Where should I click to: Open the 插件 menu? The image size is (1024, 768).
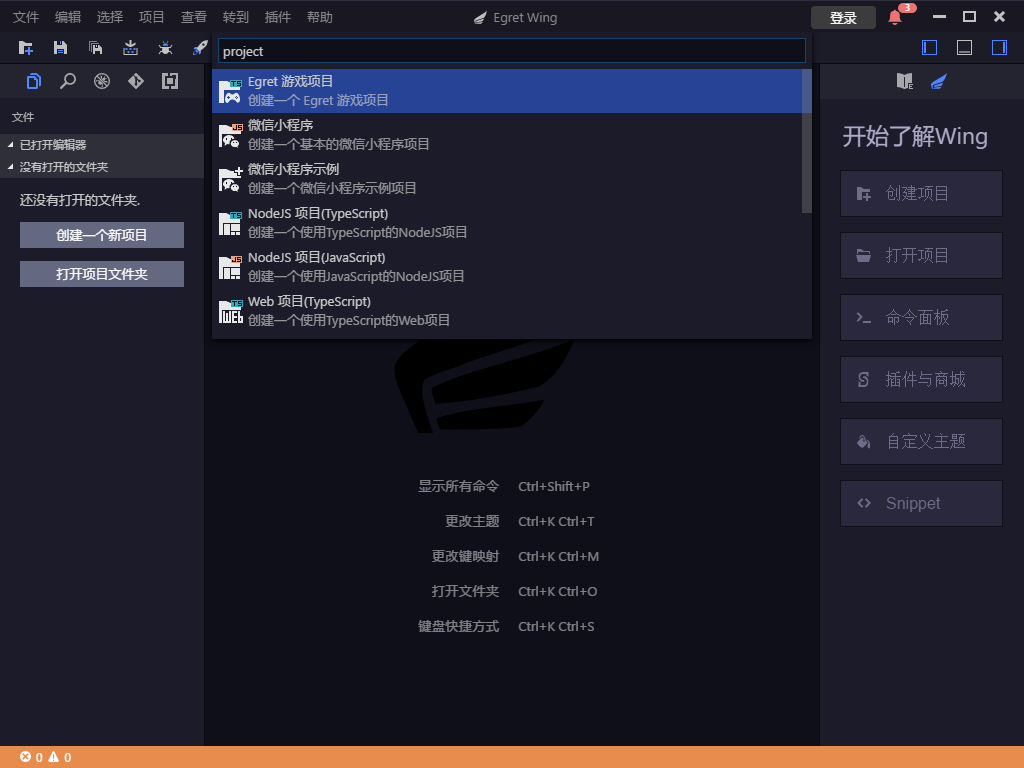[278, 17]
